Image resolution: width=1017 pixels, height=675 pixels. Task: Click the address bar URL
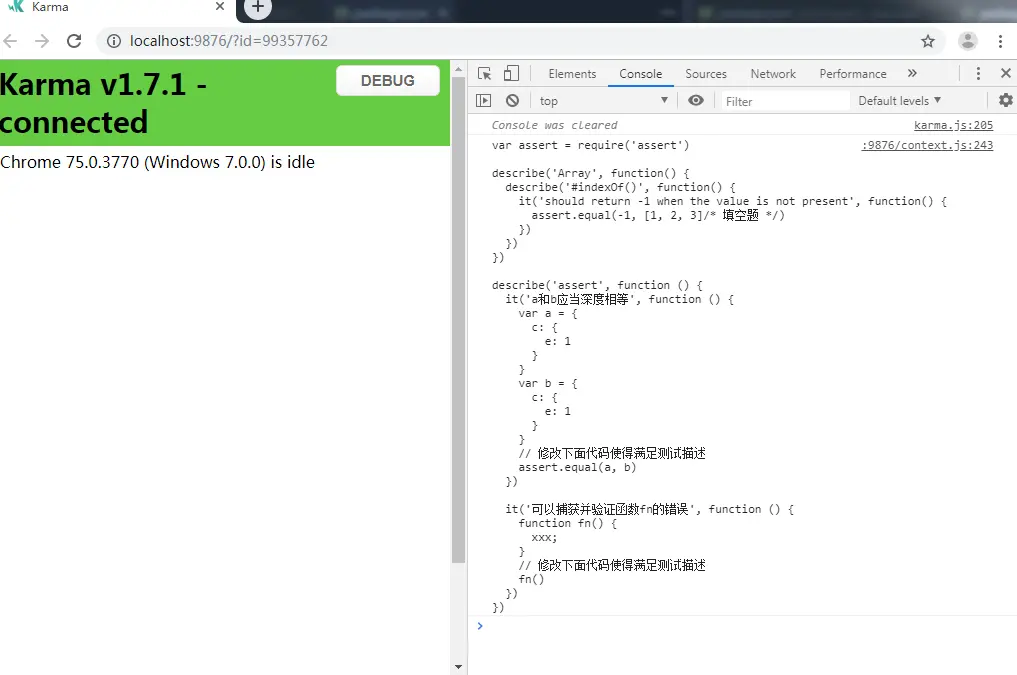tap(229, 41)
